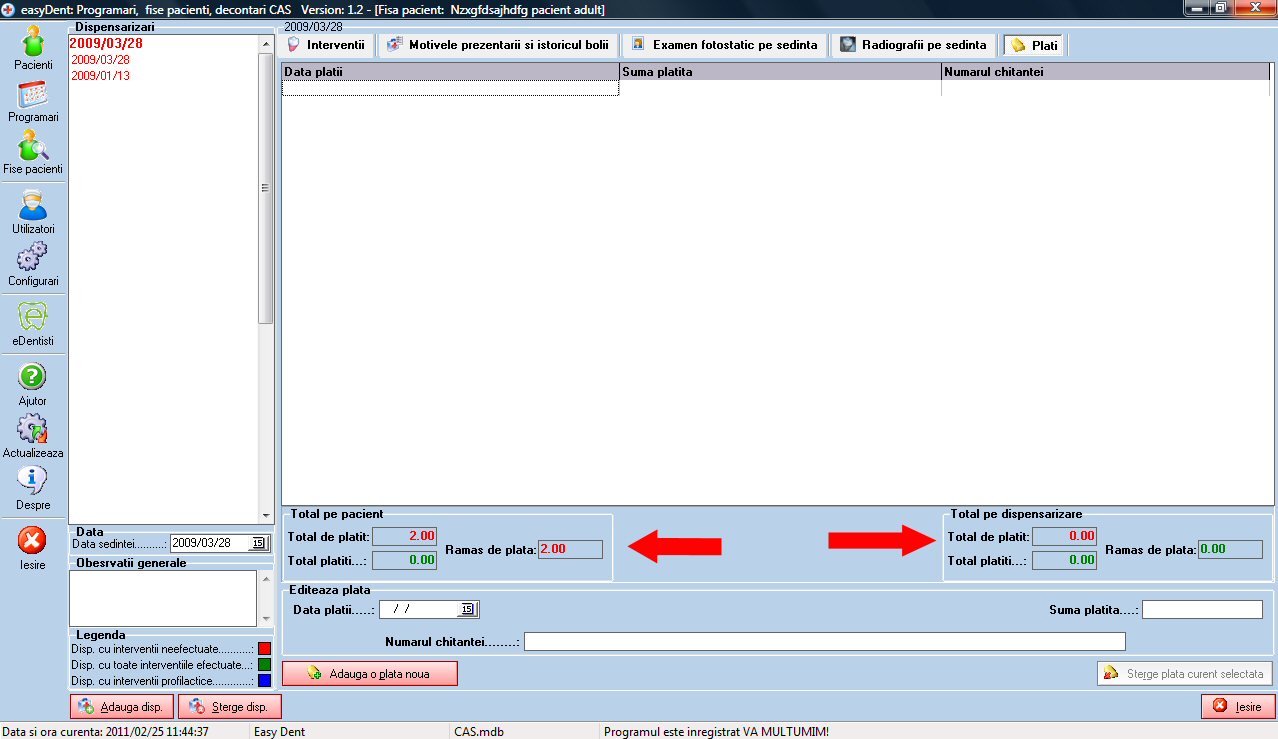This screenshot has height=739, width=1278.
Task: Switch to Radiografii pe sedinta tab
Action: click(916, 45)
